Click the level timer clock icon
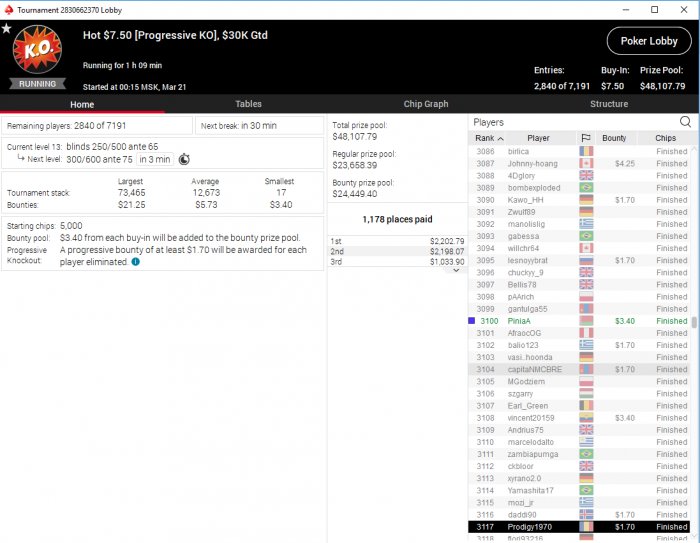 coord(184,159)
